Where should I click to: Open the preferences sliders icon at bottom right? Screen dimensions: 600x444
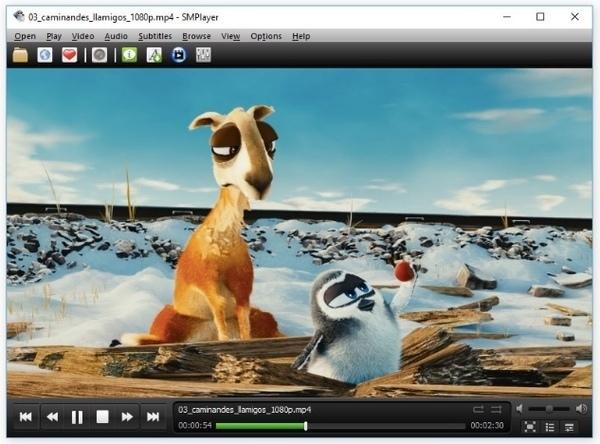point(569,426)
